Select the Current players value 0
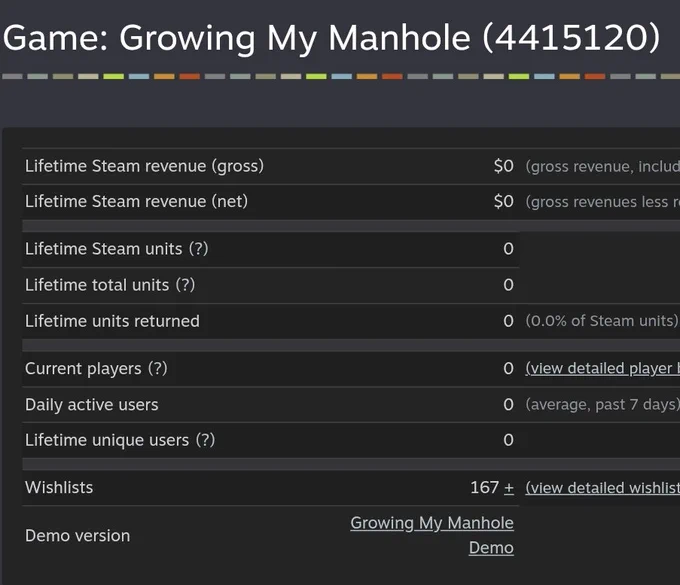This screenshot has width=680, height=585. pyautogui.click(x=509, y=369)
